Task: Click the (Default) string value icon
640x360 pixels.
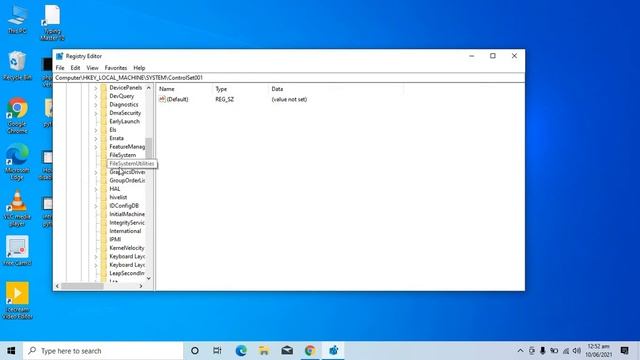Action: (162, 99)
